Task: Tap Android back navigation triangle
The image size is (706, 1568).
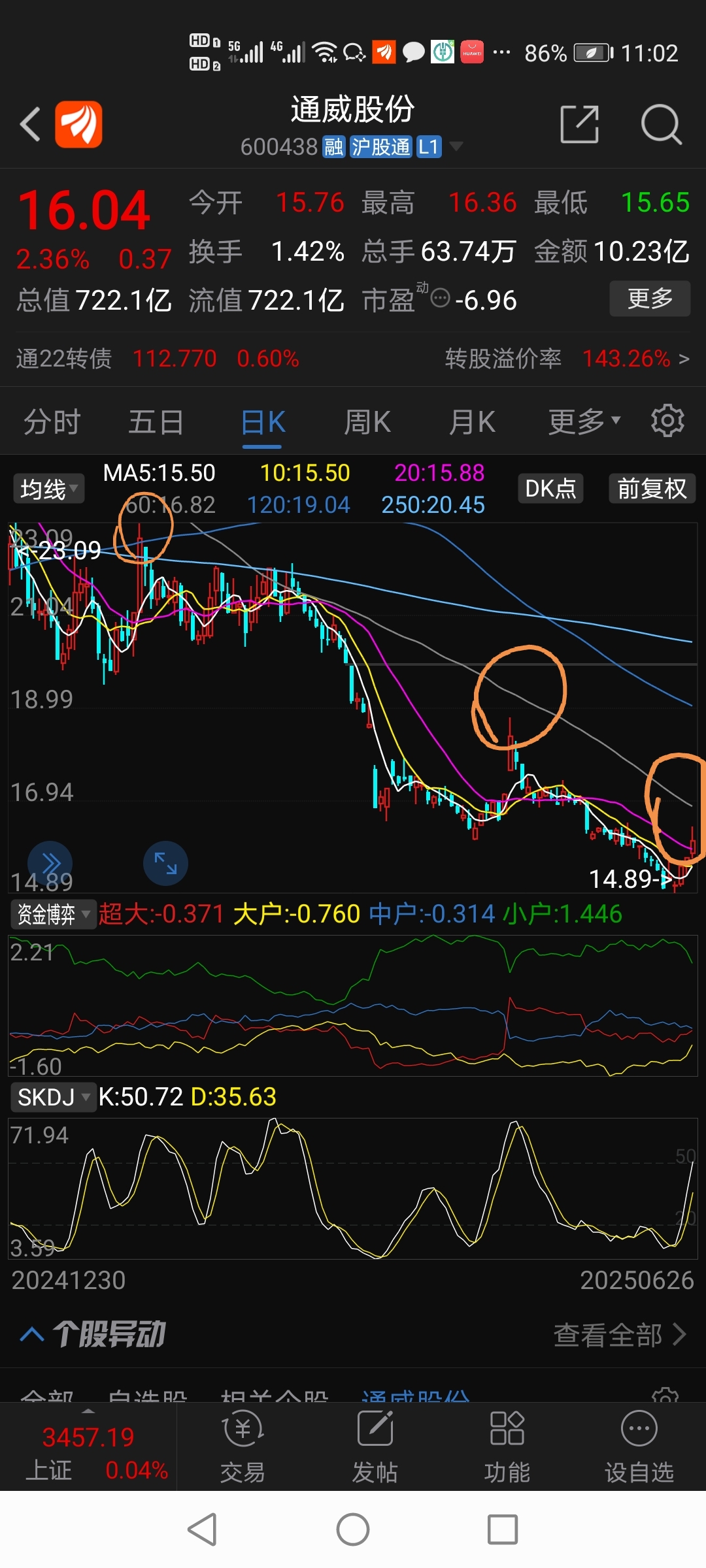Action: coord(203,1529)
